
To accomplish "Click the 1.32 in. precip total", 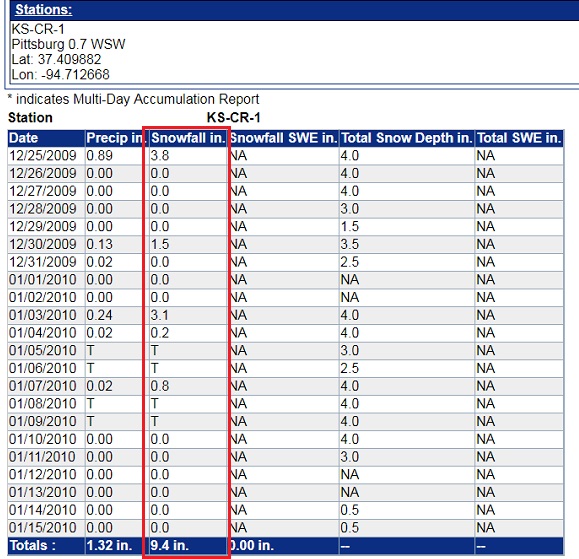I will tap(109, 545).
